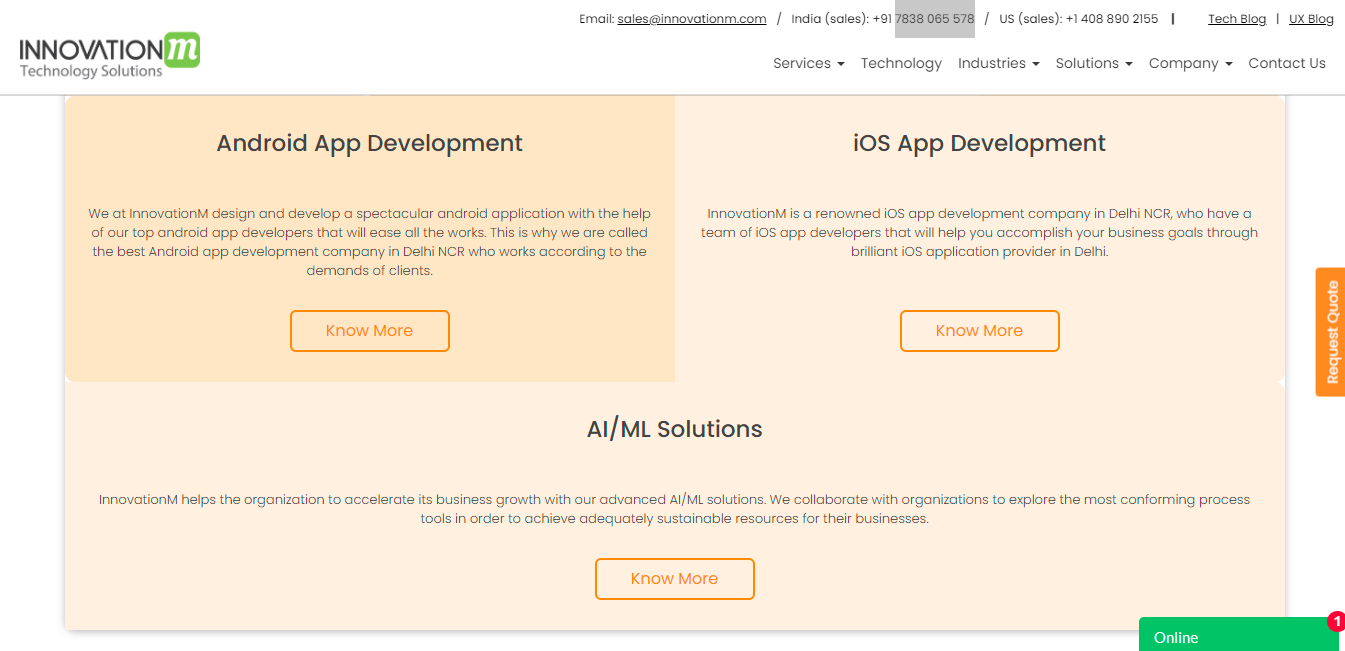Click Know More under AI/ML Solutions
1345x651 pixels.
click(x=674, y=578)
